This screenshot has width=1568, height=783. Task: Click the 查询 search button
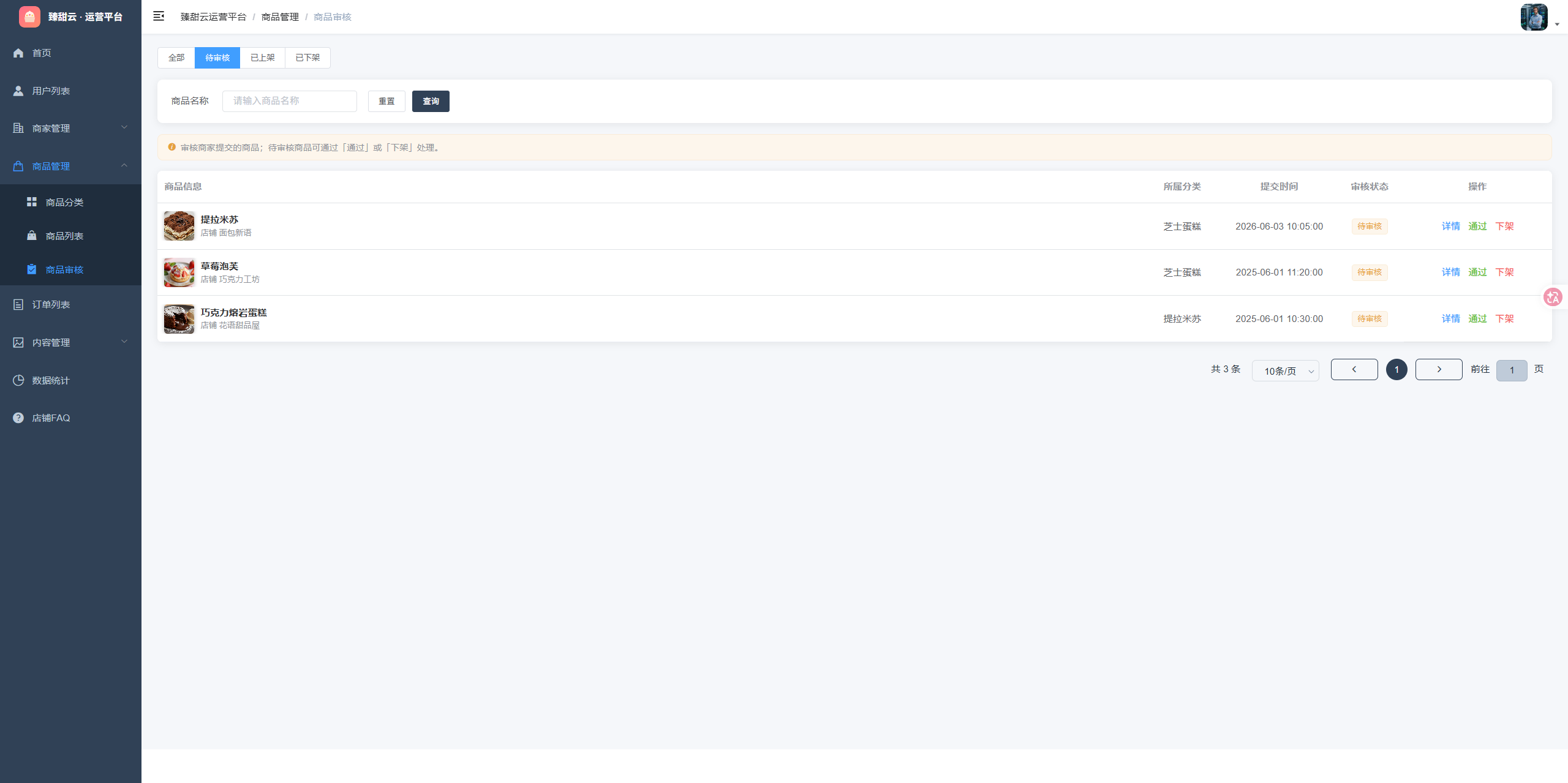(431, 101)
